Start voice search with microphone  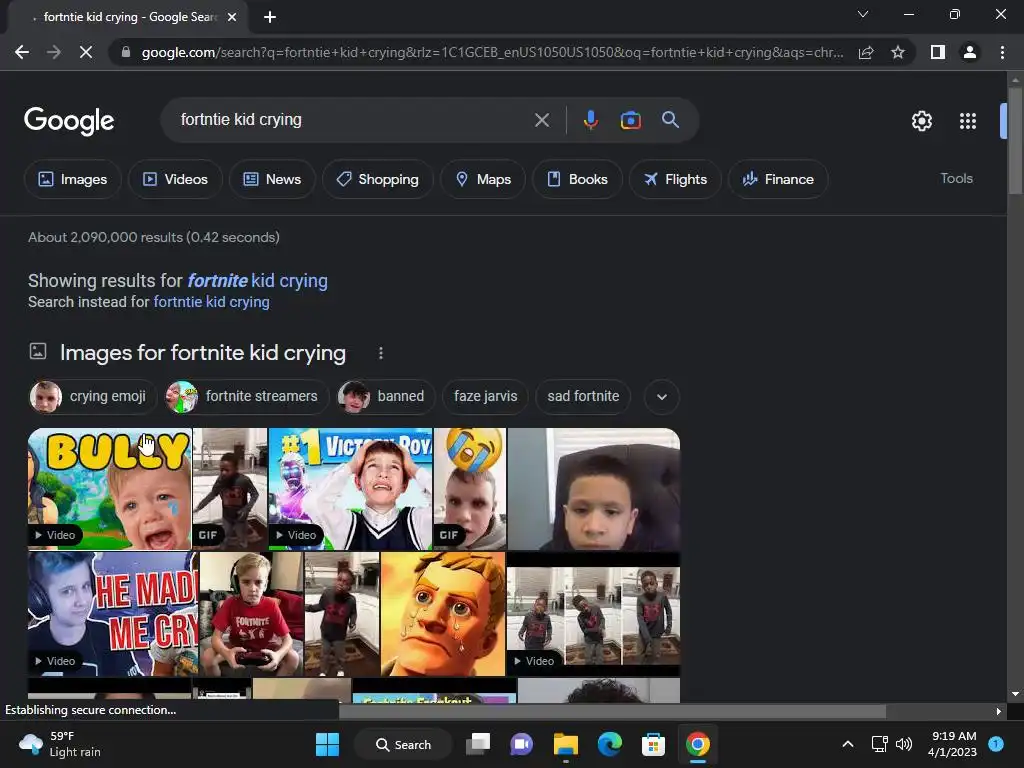tap(590, 120)
